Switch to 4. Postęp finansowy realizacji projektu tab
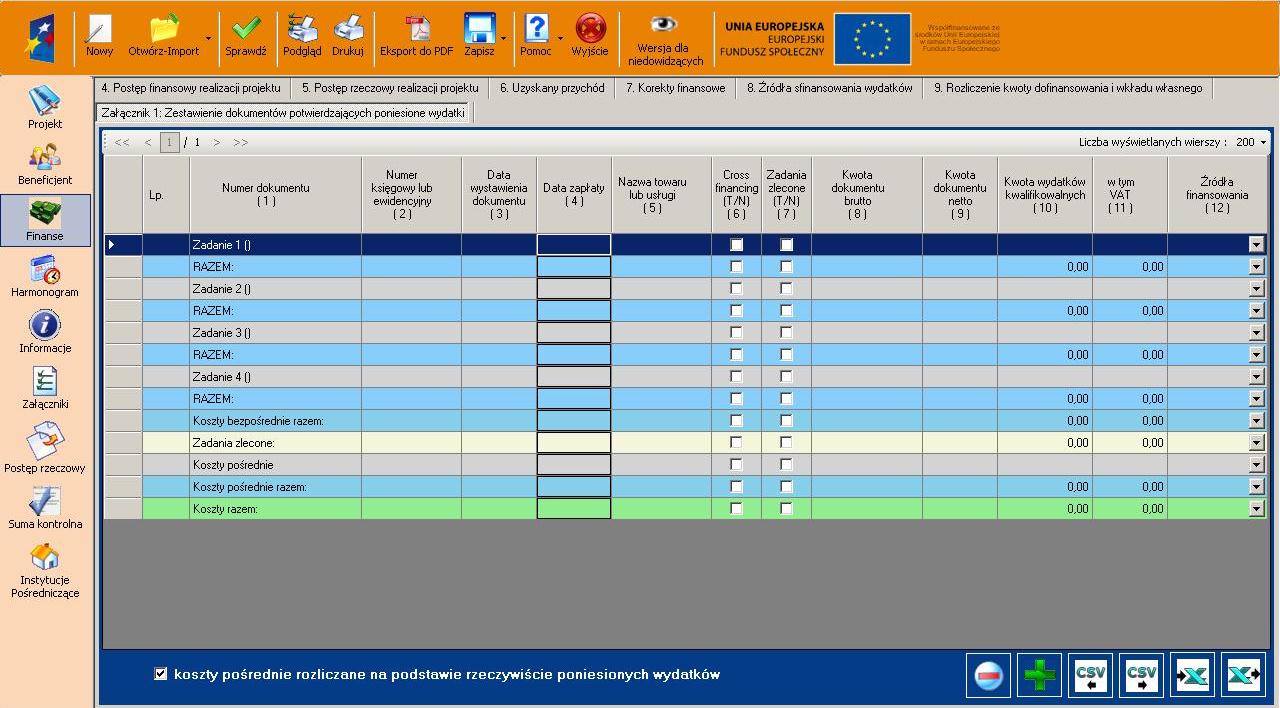Viewport: 1280px width, 708px height. point(191,88)
